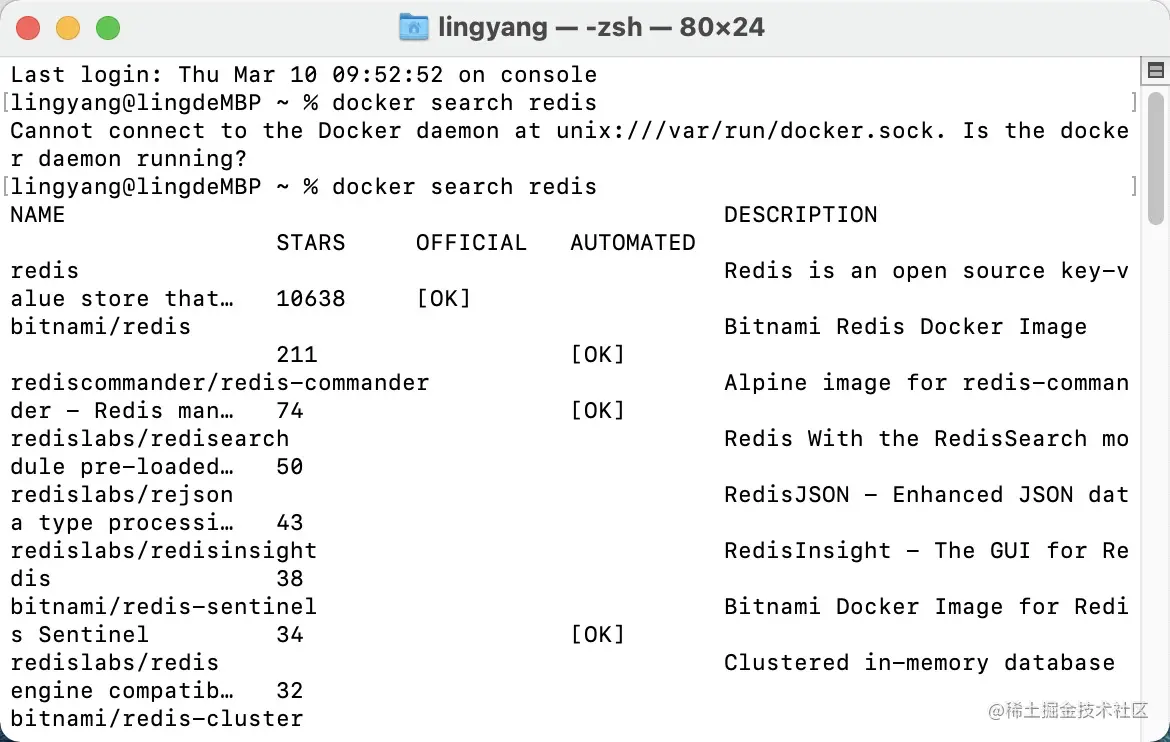Screen dimensions: 1170x742
Task: Click the 10638 star count
Action: click(310, 299)
